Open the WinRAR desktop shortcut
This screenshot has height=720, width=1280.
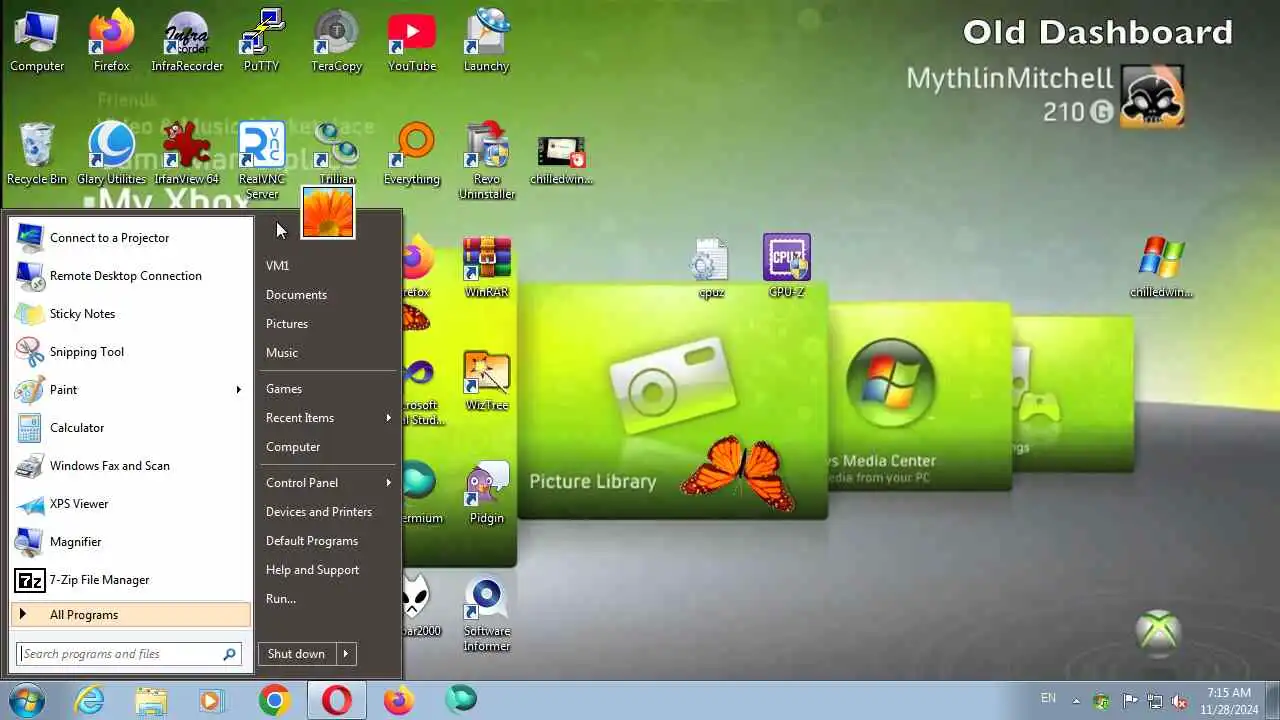pyautogui.click(x=487, y=268)
